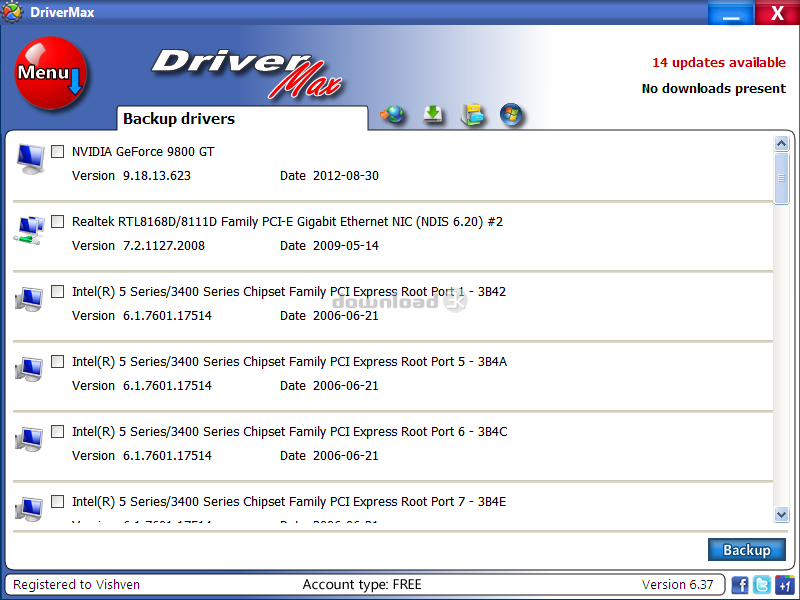Click the Windows orb icon
800x600 pixels.
[511, 114]
